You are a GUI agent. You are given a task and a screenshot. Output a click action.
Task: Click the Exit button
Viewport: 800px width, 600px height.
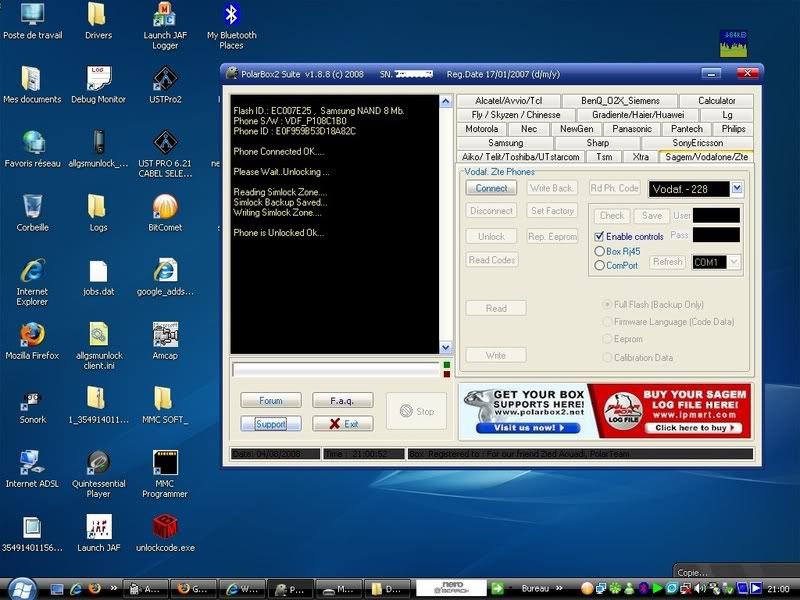(x=342, y=423)
